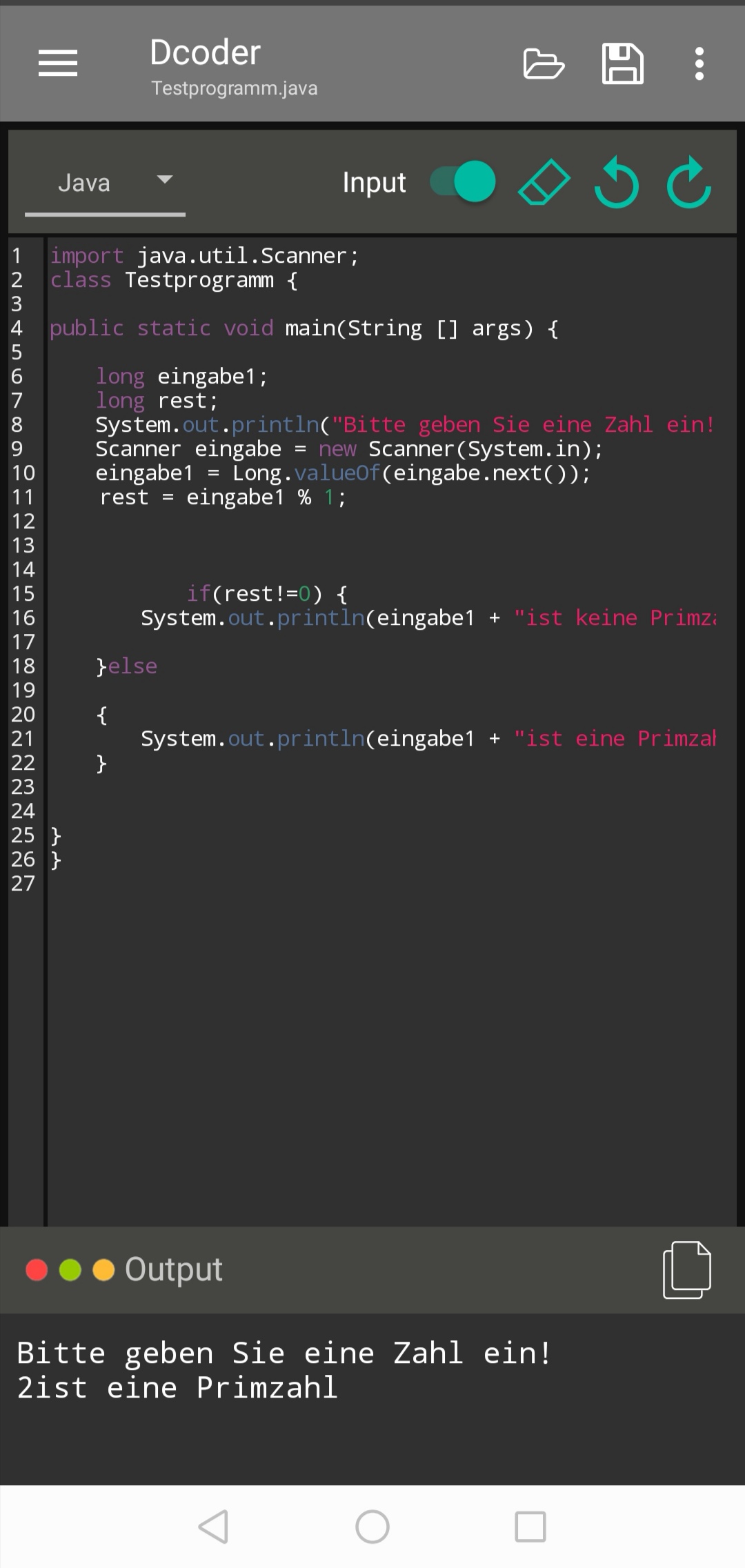Clear the code with the eraser icon
Viewport: 745px width, 1568px height.
coord(544,183)
